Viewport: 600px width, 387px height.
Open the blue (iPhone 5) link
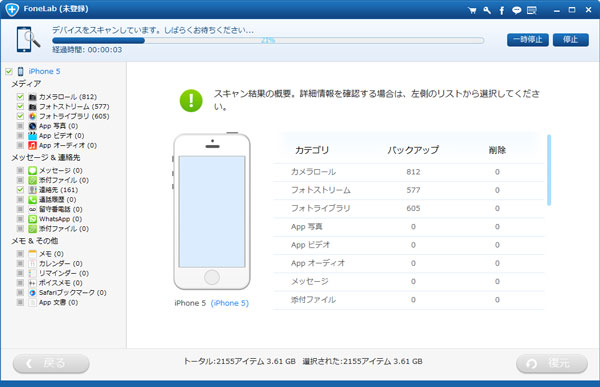coord(230,303)
